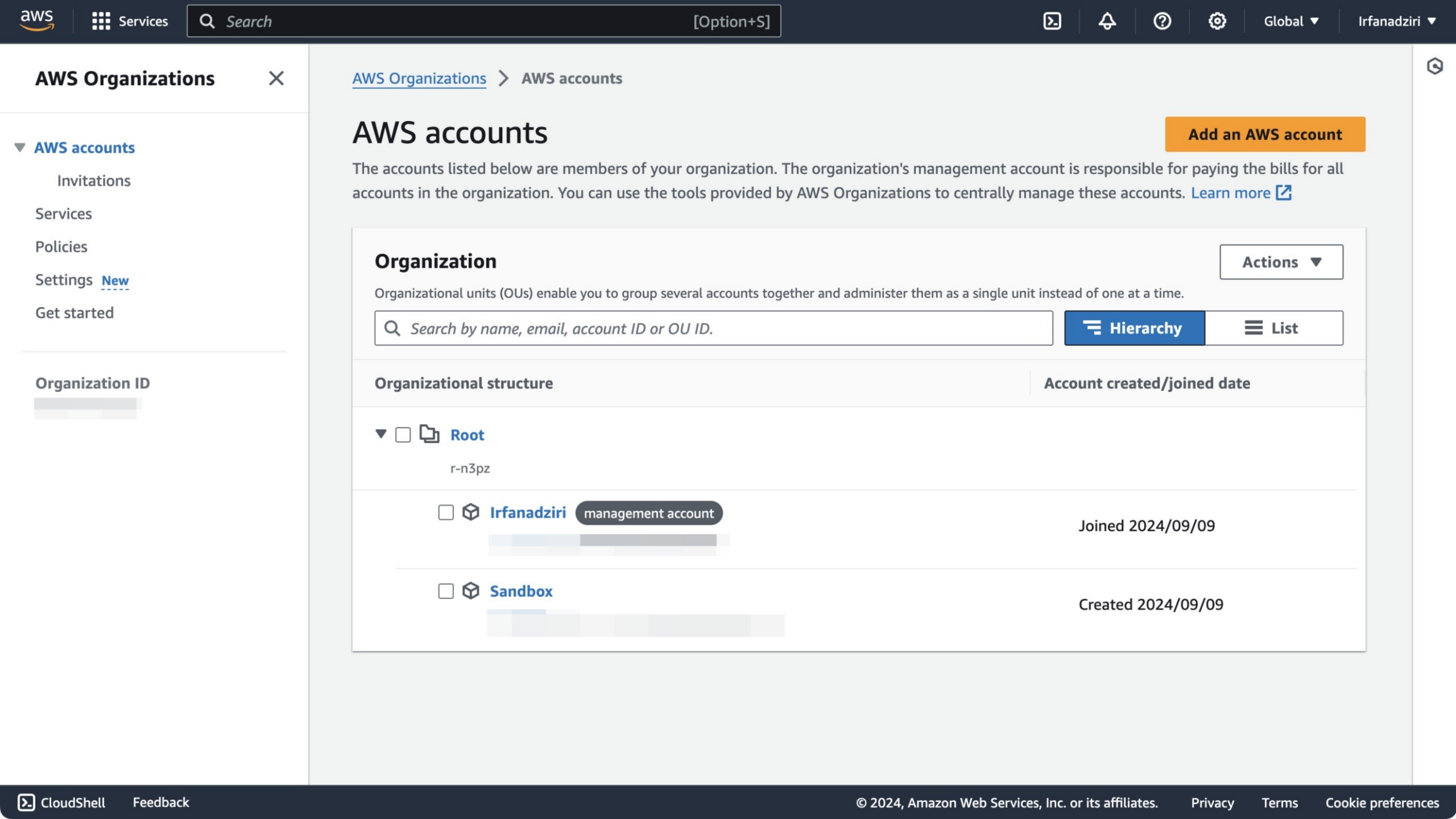Collapse the Root tree node
Viewport: 1456px width, 819px height.
coord(380,434)
